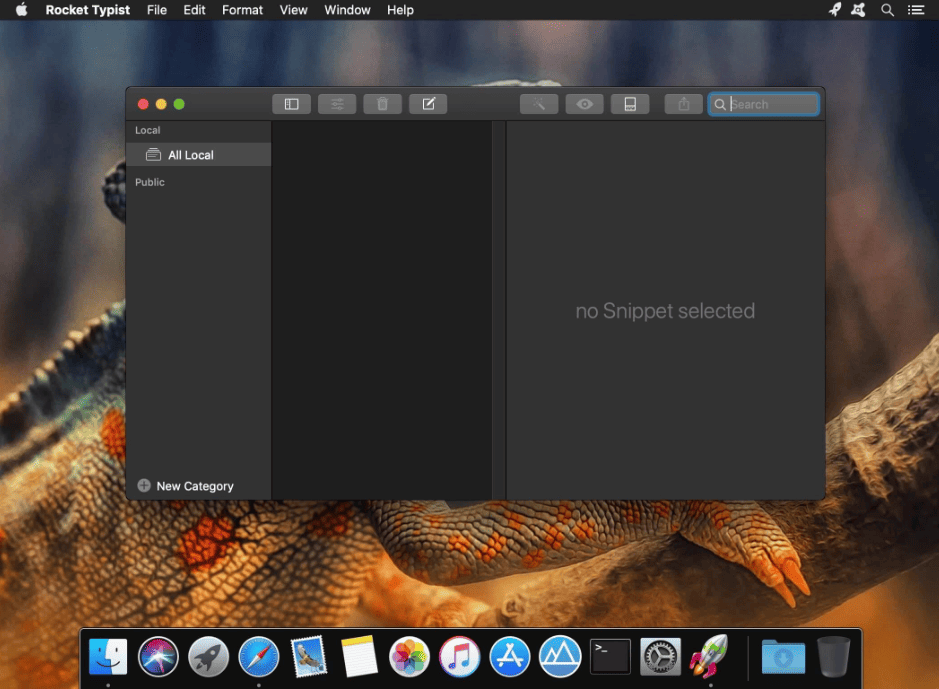
Task: Open Spotlight search in menu bar
Action: pyautogui.click(x=887, y=10)
